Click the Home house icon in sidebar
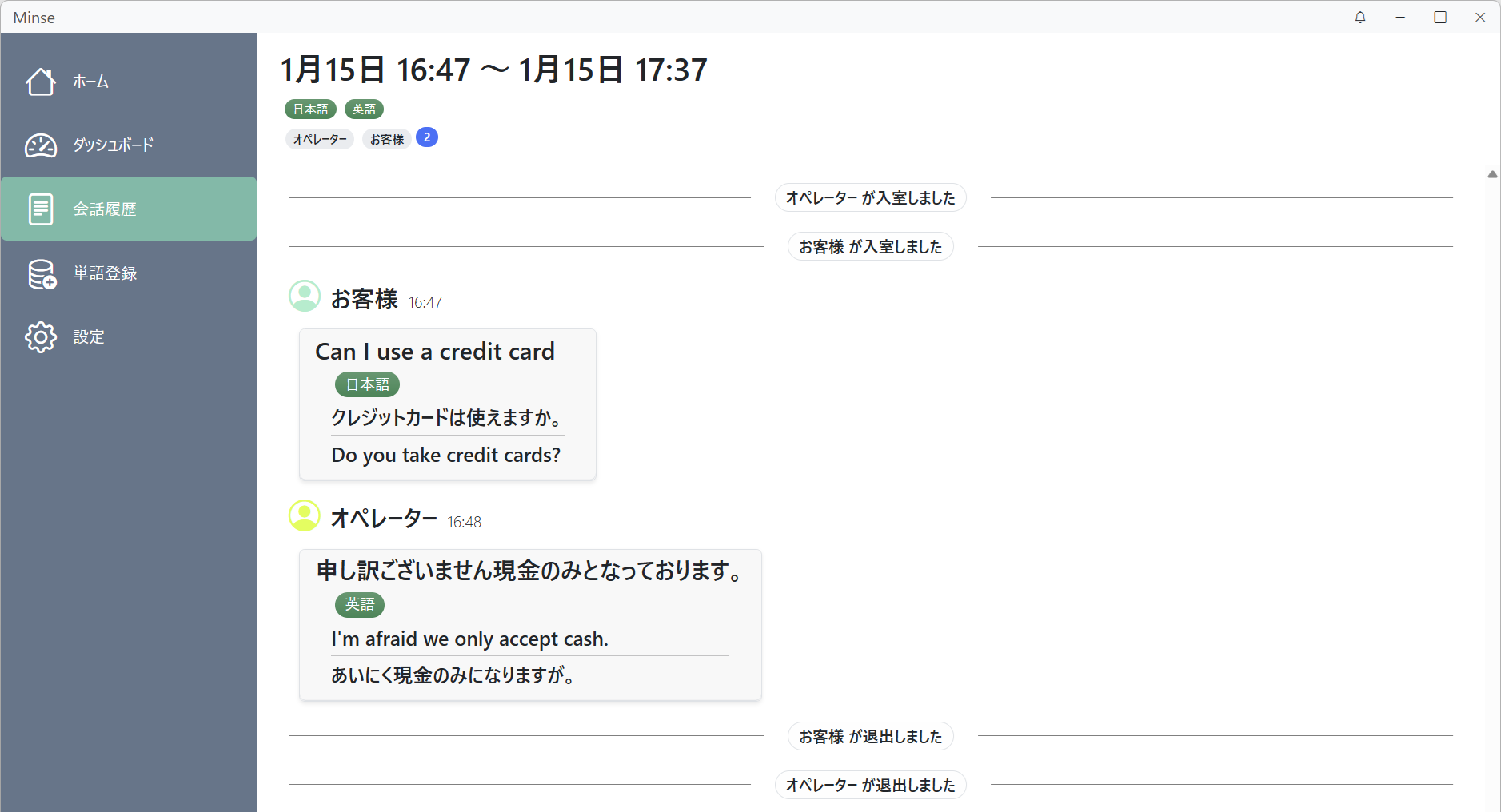 click(41, 82)
